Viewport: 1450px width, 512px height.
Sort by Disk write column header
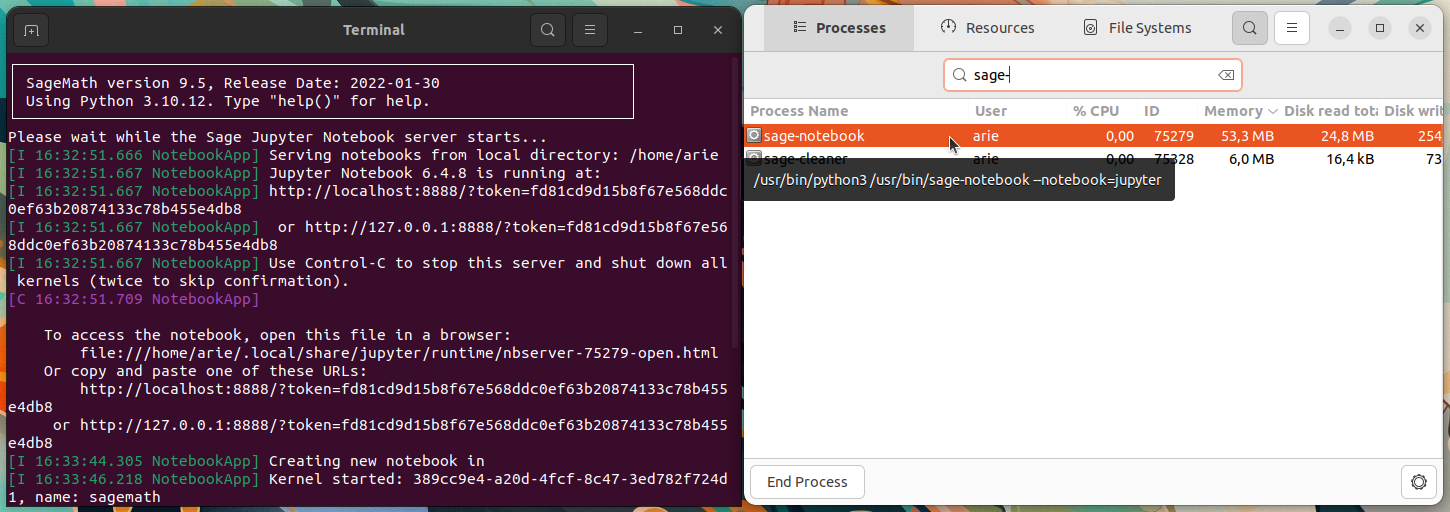point(1413,111)
